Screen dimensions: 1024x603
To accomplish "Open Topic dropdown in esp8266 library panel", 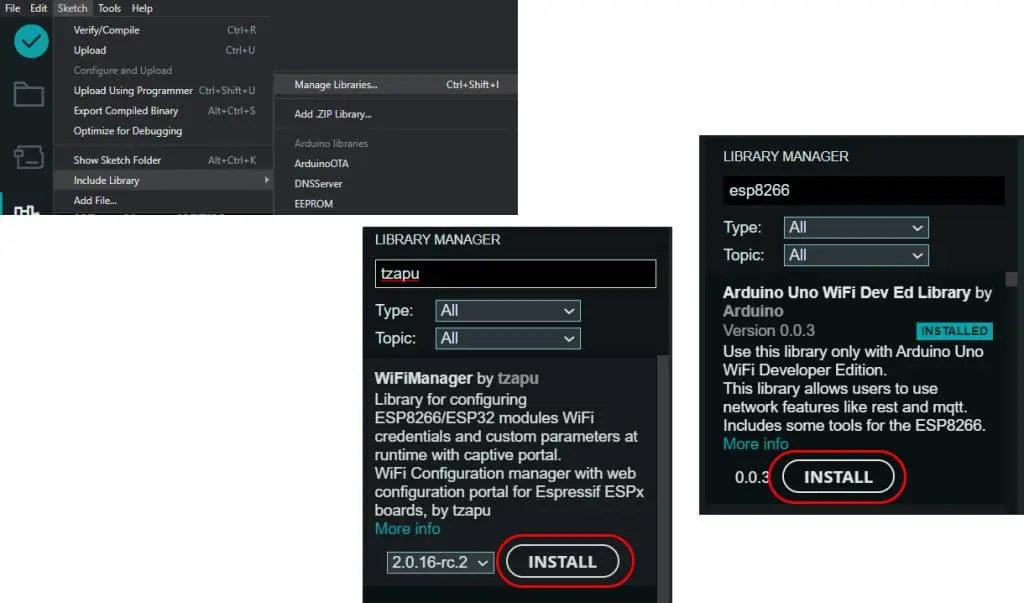I will click(855, 255).
